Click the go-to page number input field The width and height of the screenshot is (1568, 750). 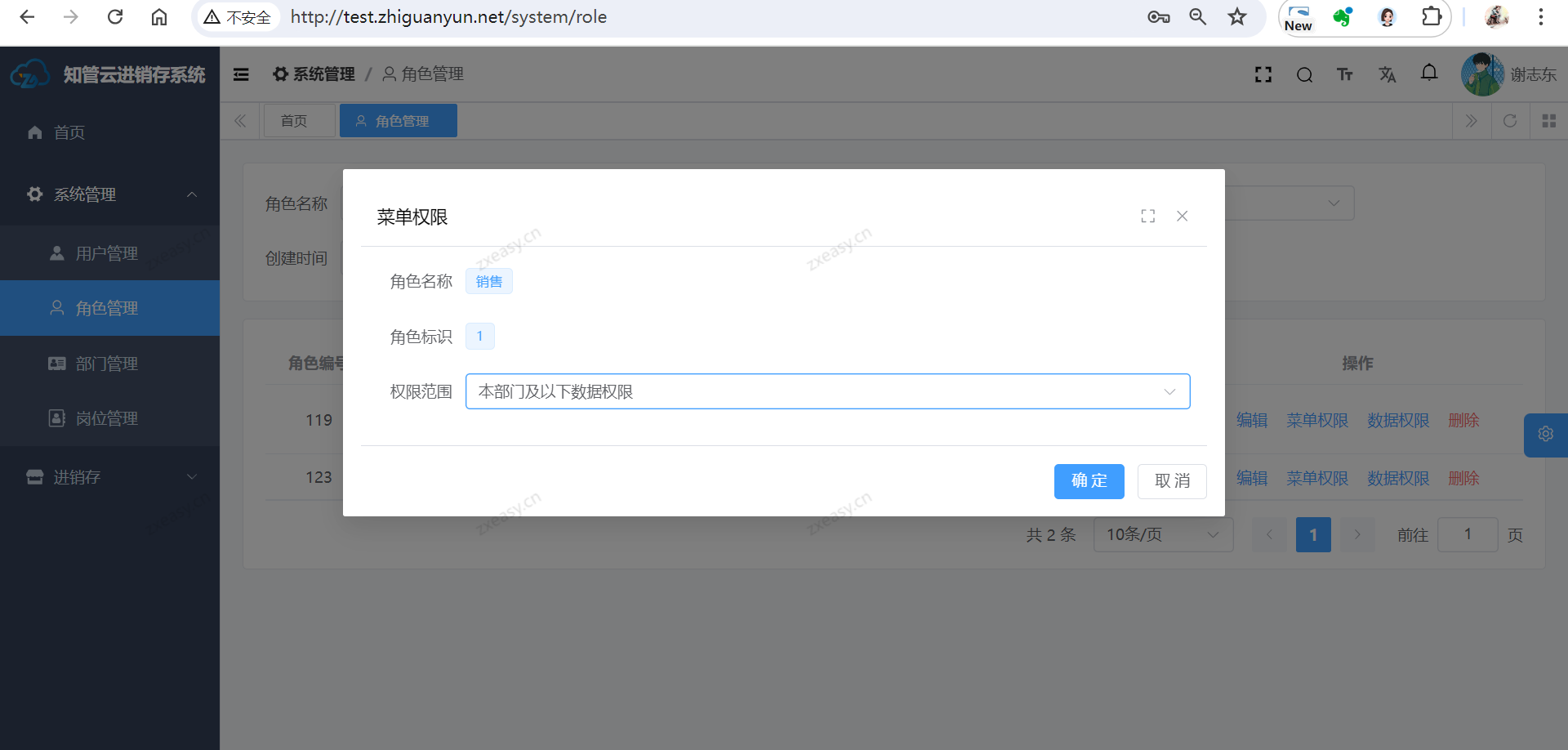click(1467, 534)
